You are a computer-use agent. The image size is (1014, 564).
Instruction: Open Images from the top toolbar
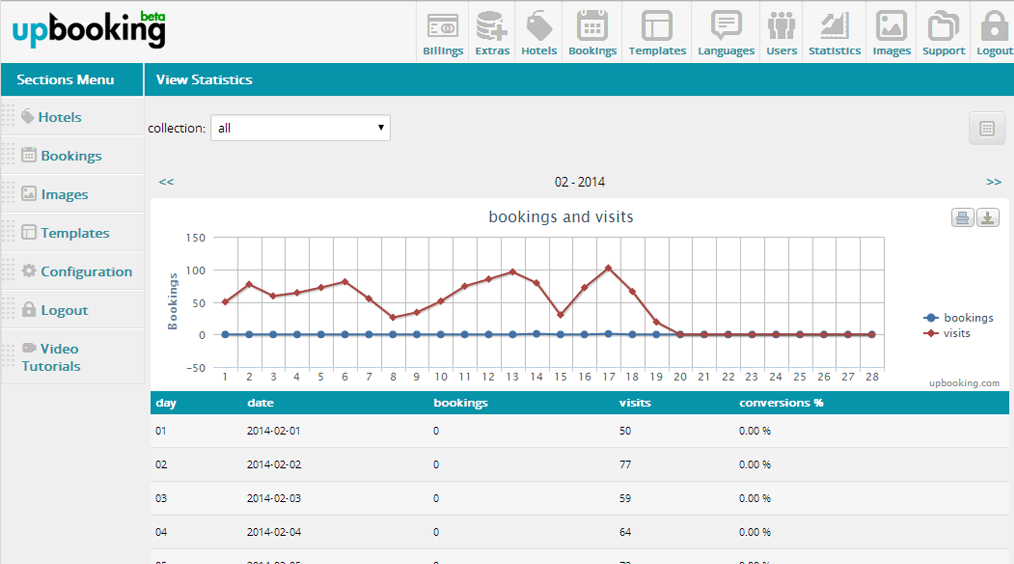click(x=891, y=32)
